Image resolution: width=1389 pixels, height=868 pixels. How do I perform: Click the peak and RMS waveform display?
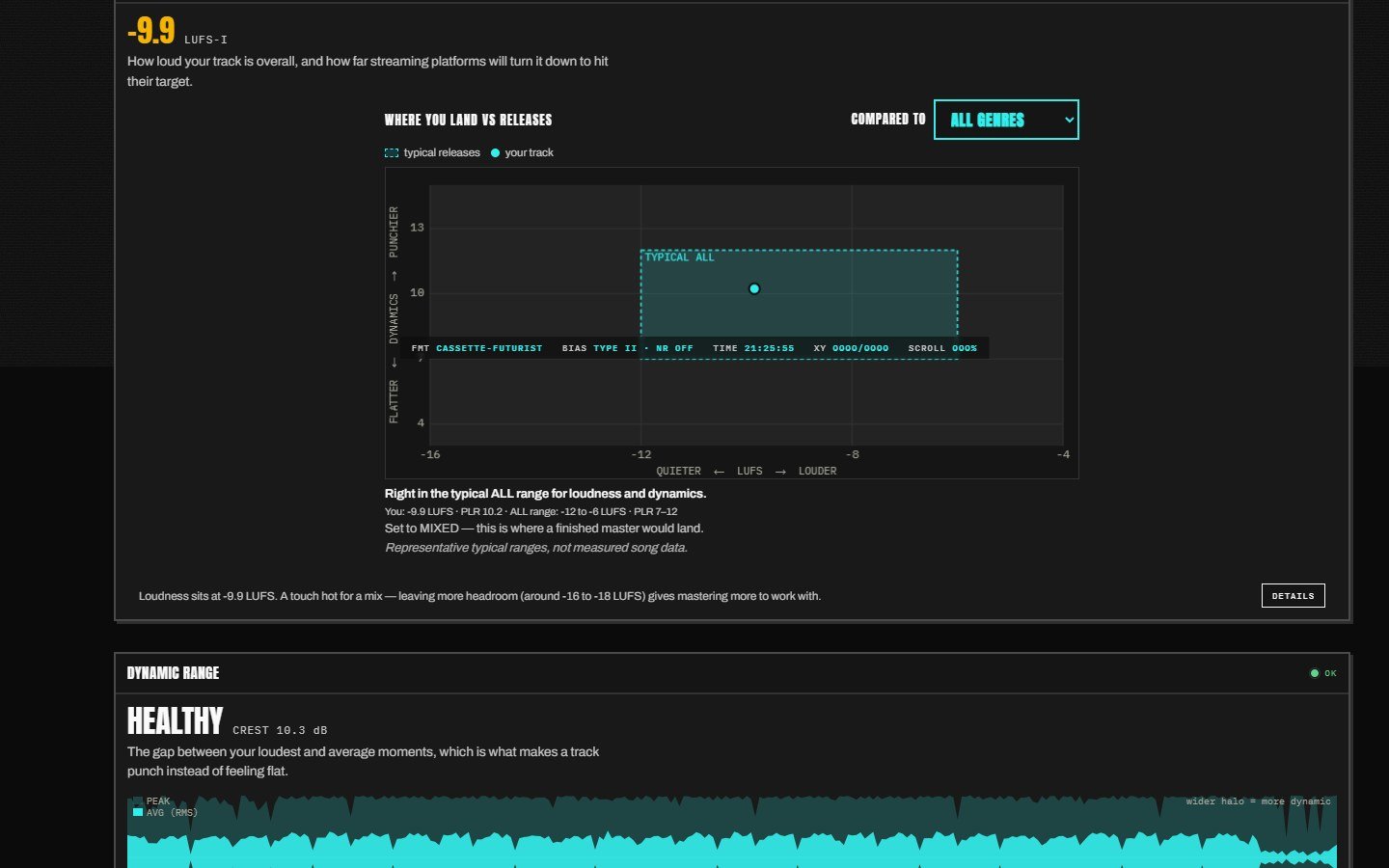(x=732, y=831)
